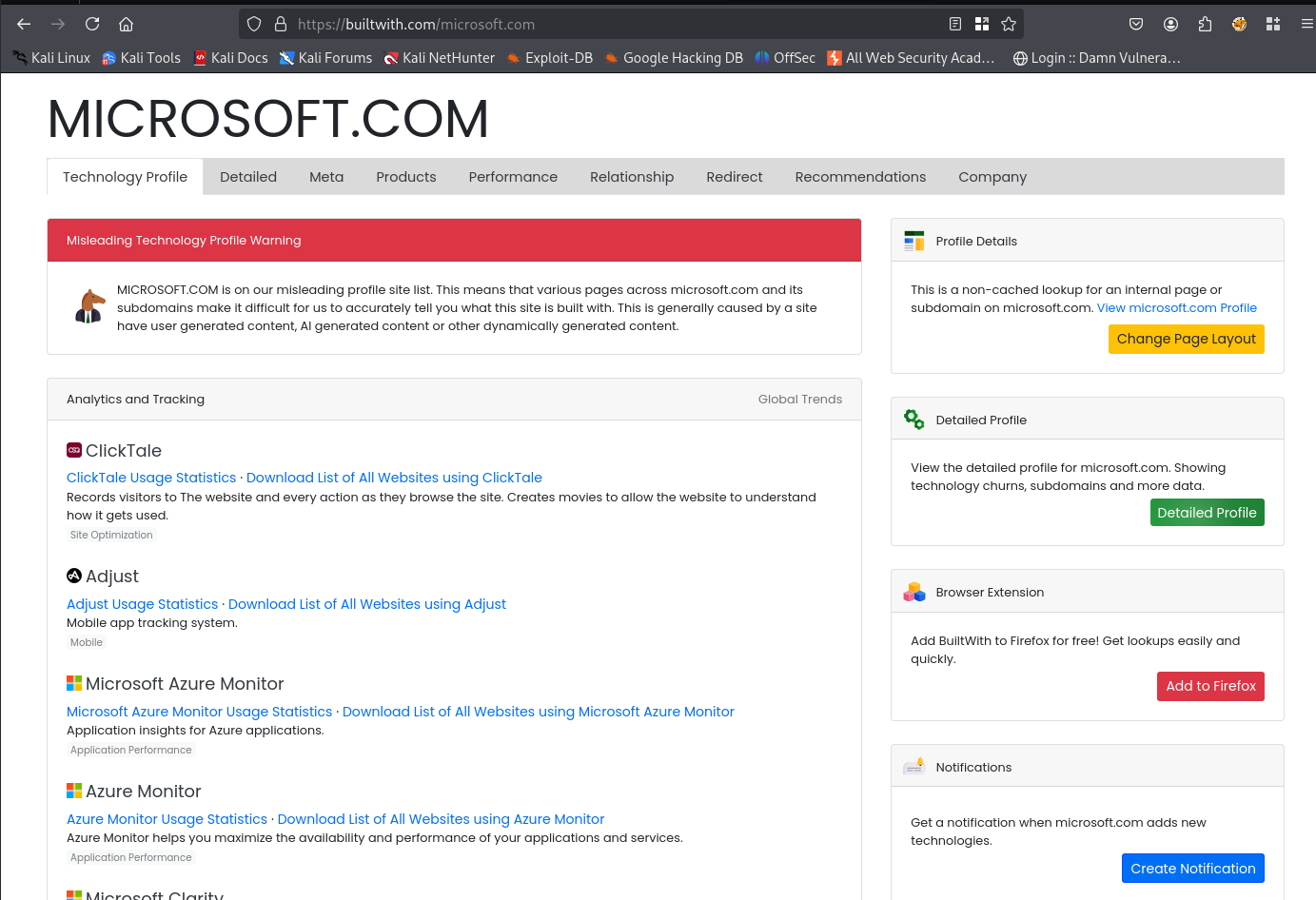Select the Performance tab
The height and width of the screenshot is (900, 1316).
pyautogui.click(x=513, y=177)
